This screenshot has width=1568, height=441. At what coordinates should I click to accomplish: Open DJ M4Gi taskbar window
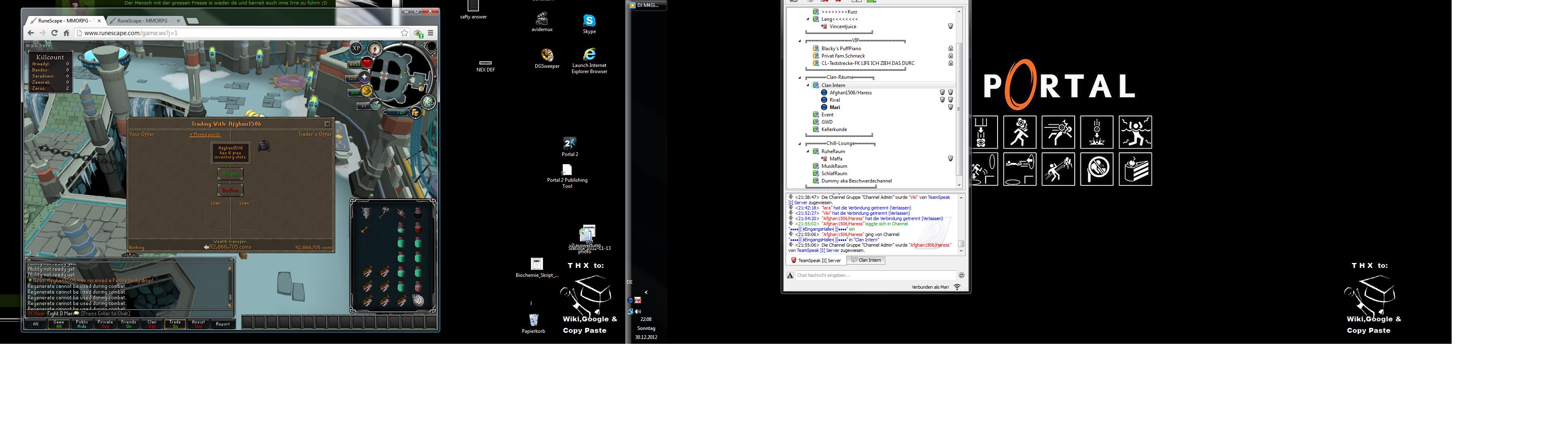click(x=647, y=5)
